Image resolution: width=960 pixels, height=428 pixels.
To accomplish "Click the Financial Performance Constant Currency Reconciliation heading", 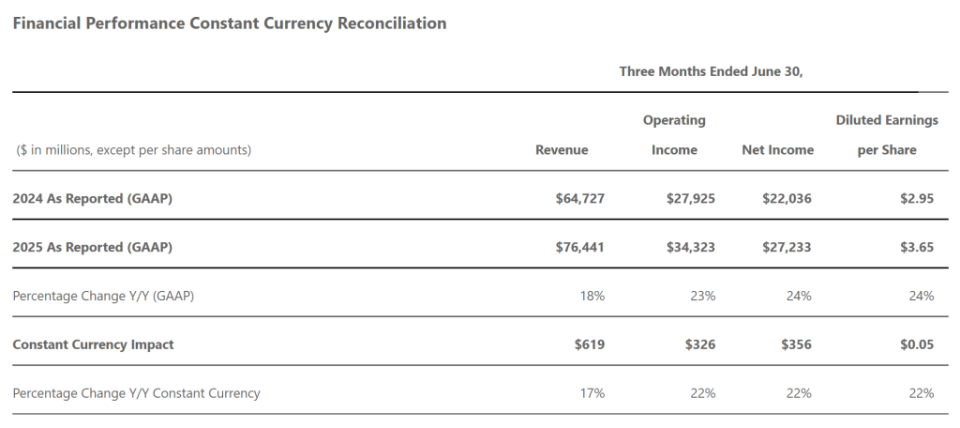I will 229,23.
